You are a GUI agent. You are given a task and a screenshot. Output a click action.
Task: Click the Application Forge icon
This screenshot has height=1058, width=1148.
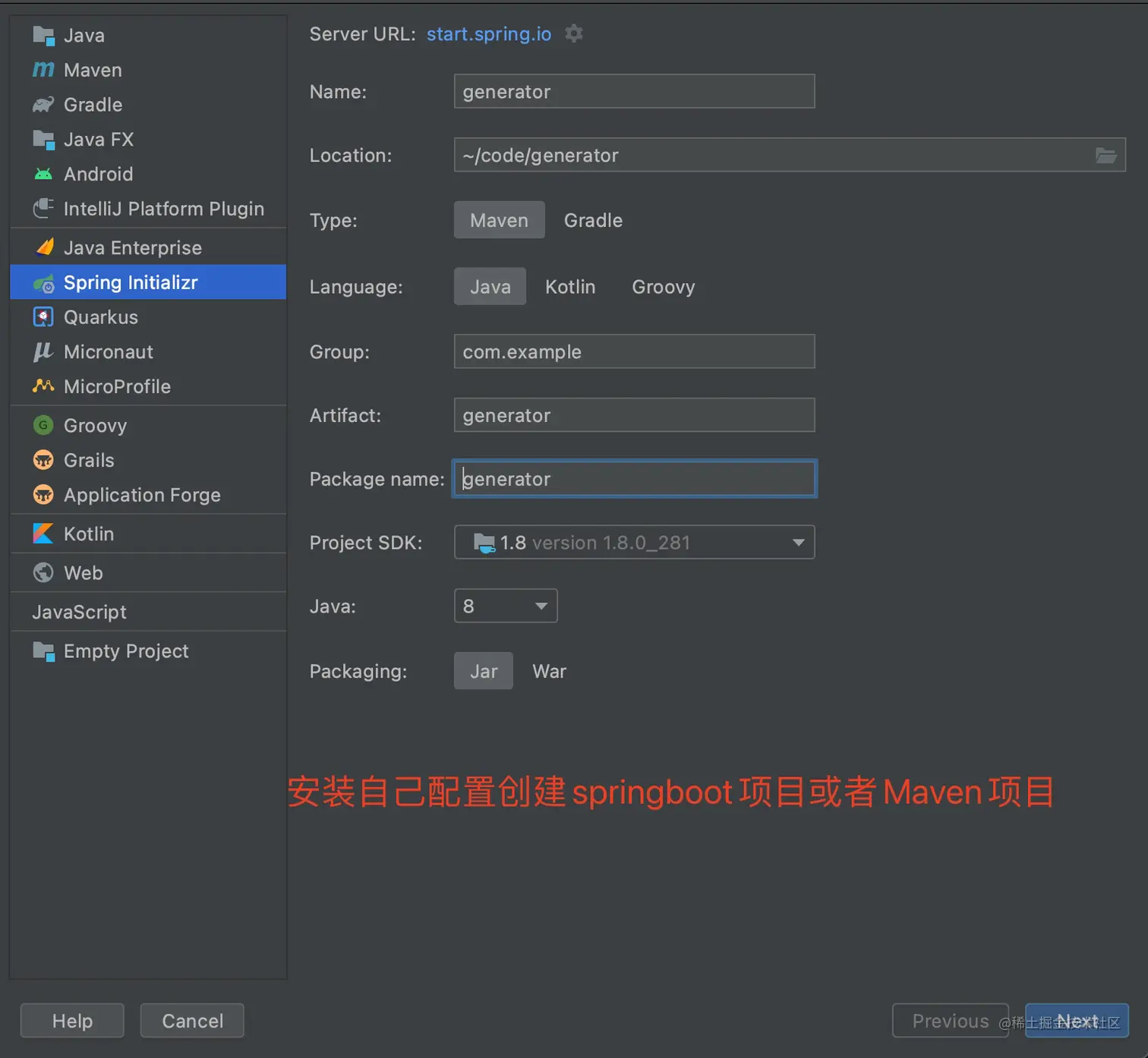tap(43, 495)
